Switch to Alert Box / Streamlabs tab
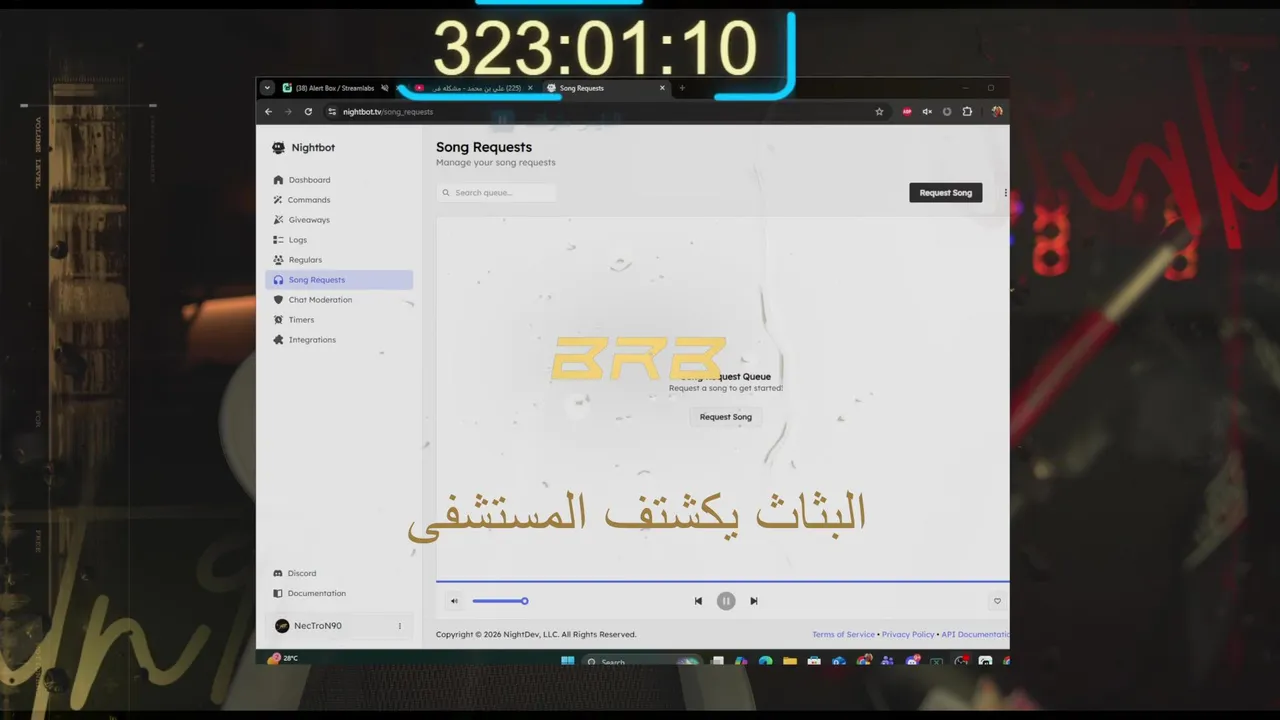1280x720 pixels. 333,88
